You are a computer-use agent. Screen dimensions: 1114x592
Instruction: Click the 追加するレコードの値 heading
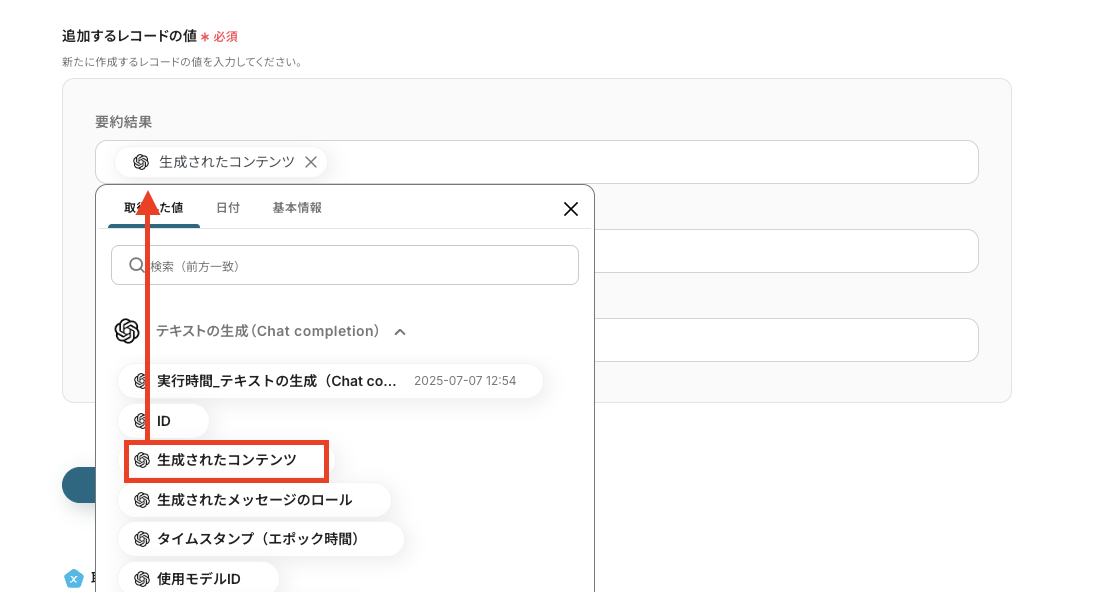click(129, 36)
